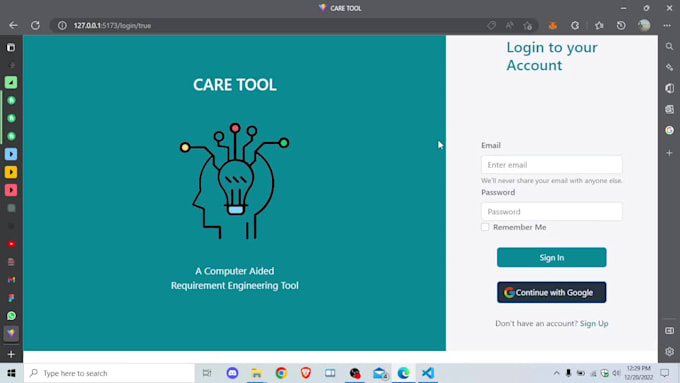The height and width of the screenshot is (383, 680).
Task: Click the Password input field
Action: (551, 212)
